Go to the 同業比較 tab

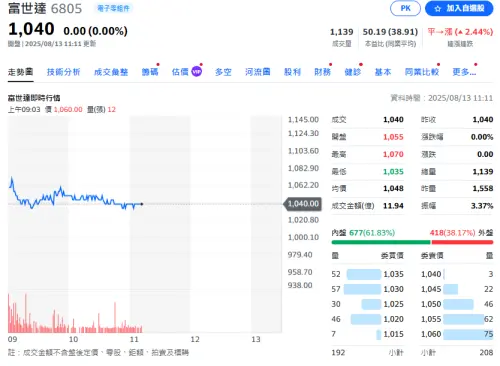coord(422,72)
